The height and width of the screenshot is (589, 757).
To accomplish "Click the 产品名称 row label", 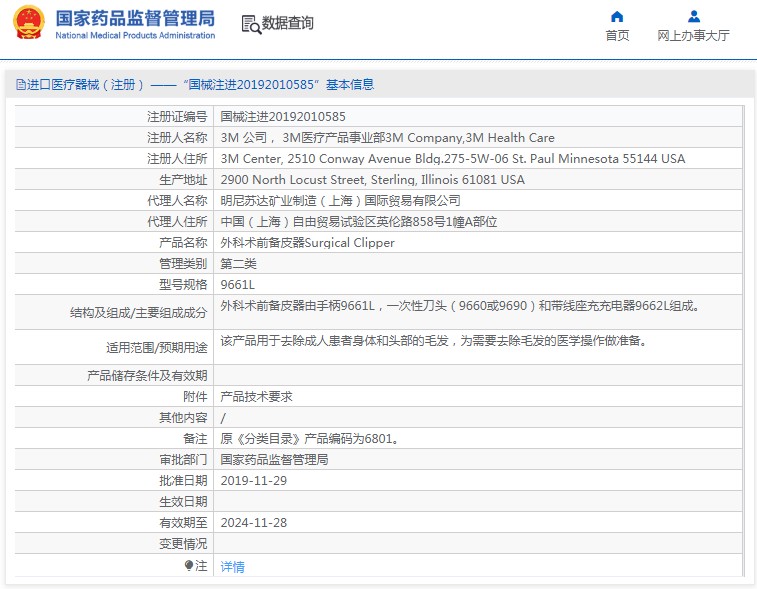I will point(183,243).
